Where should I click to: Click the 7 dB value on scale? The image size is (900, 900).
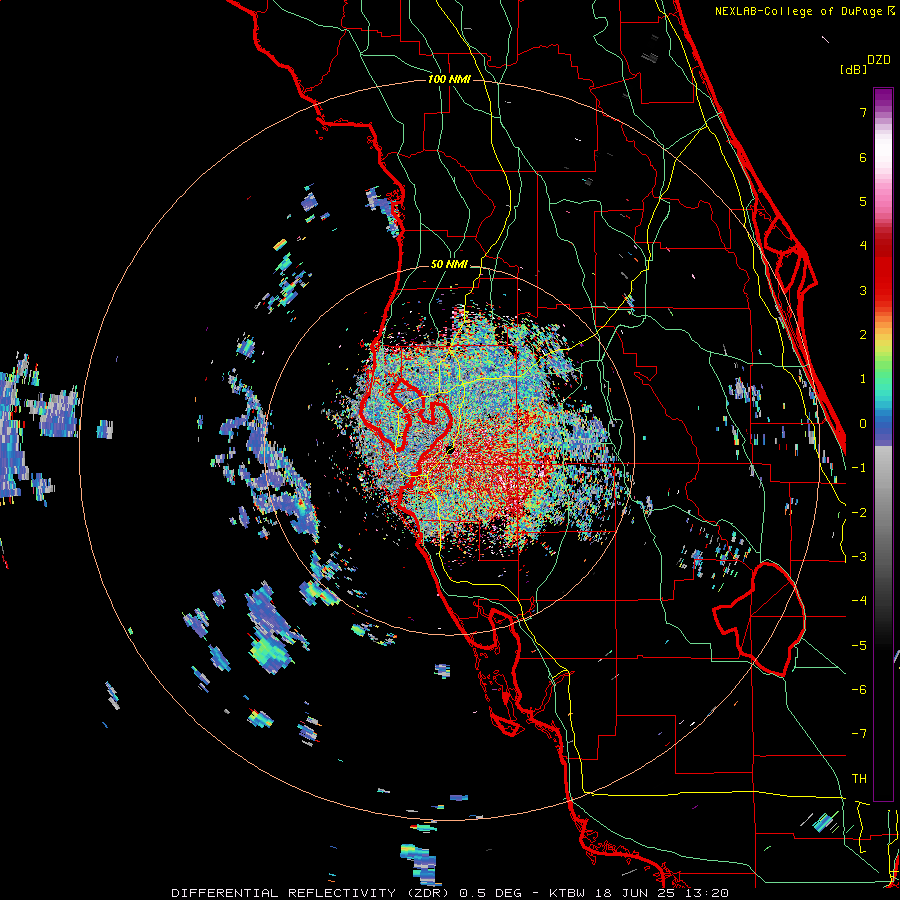click(x=863, y=112)
